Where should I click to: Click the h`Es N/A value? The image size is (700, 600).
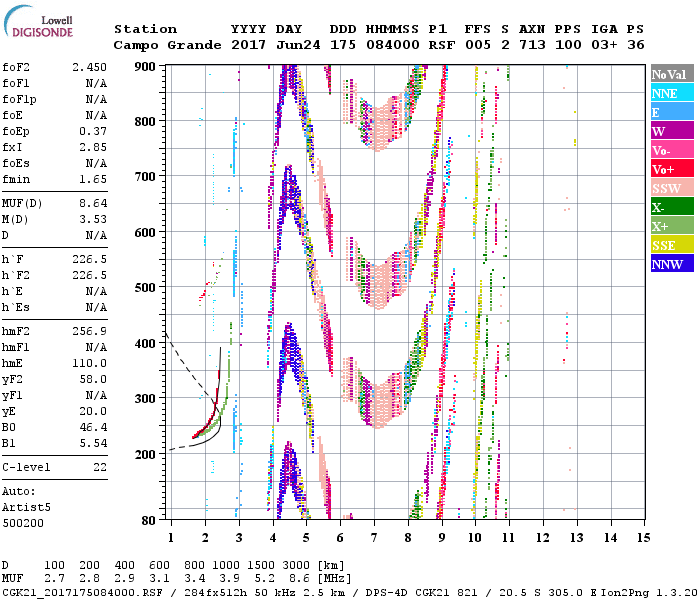(96, 308)
